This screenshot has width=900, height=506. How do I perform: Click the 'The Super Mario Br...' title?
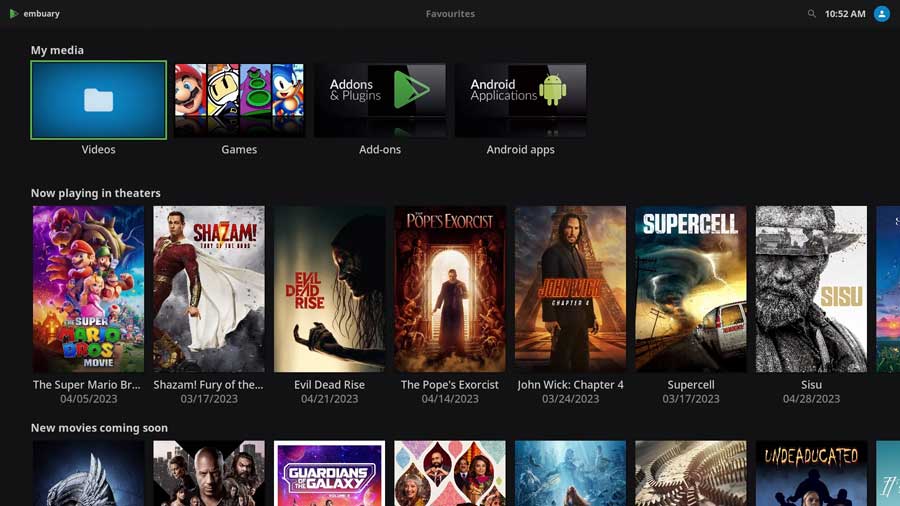(87, 384)
